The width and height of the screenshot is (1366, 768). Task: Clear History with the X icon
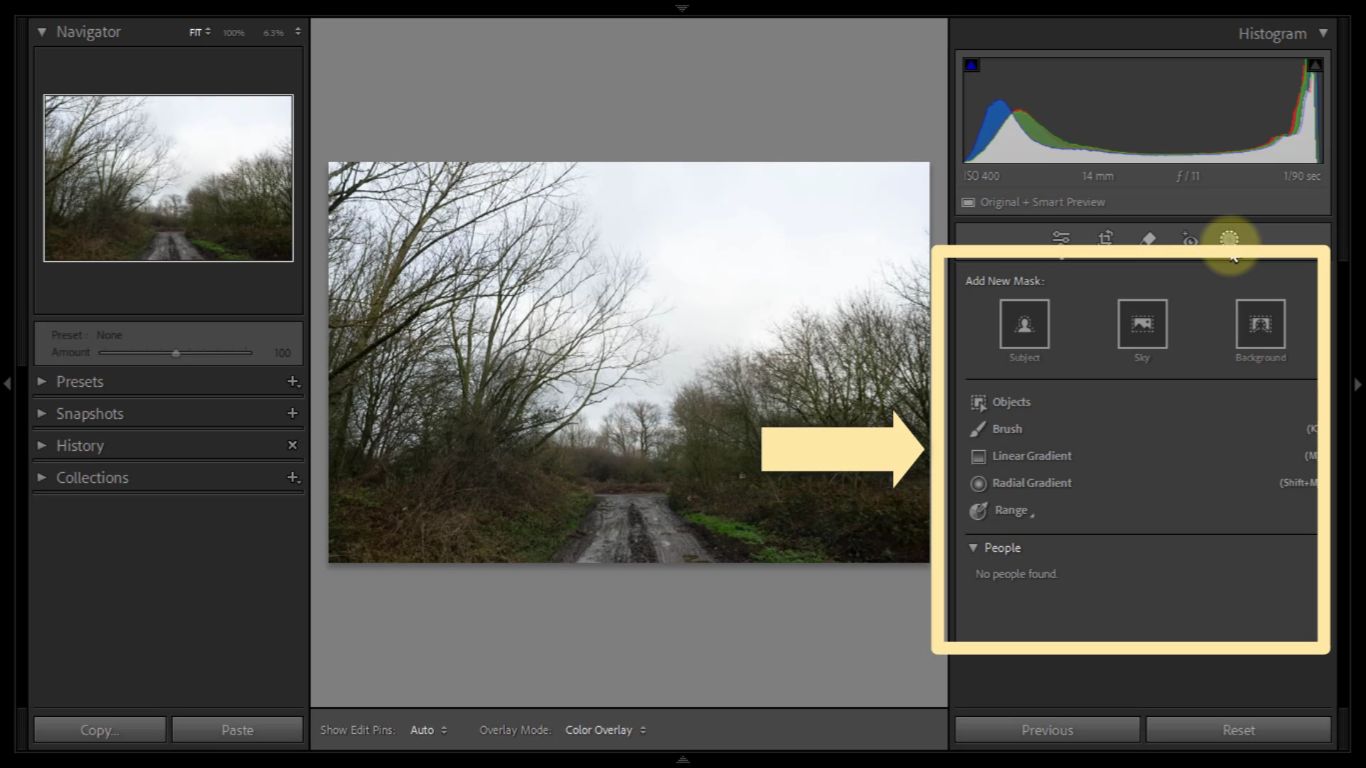click(x=293, y=445)
